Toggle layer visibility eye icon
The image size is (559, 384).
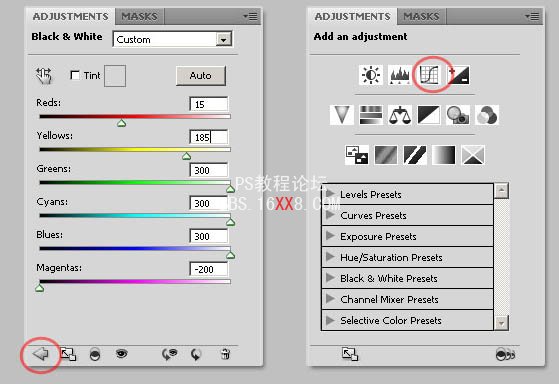tap(122, 354)
